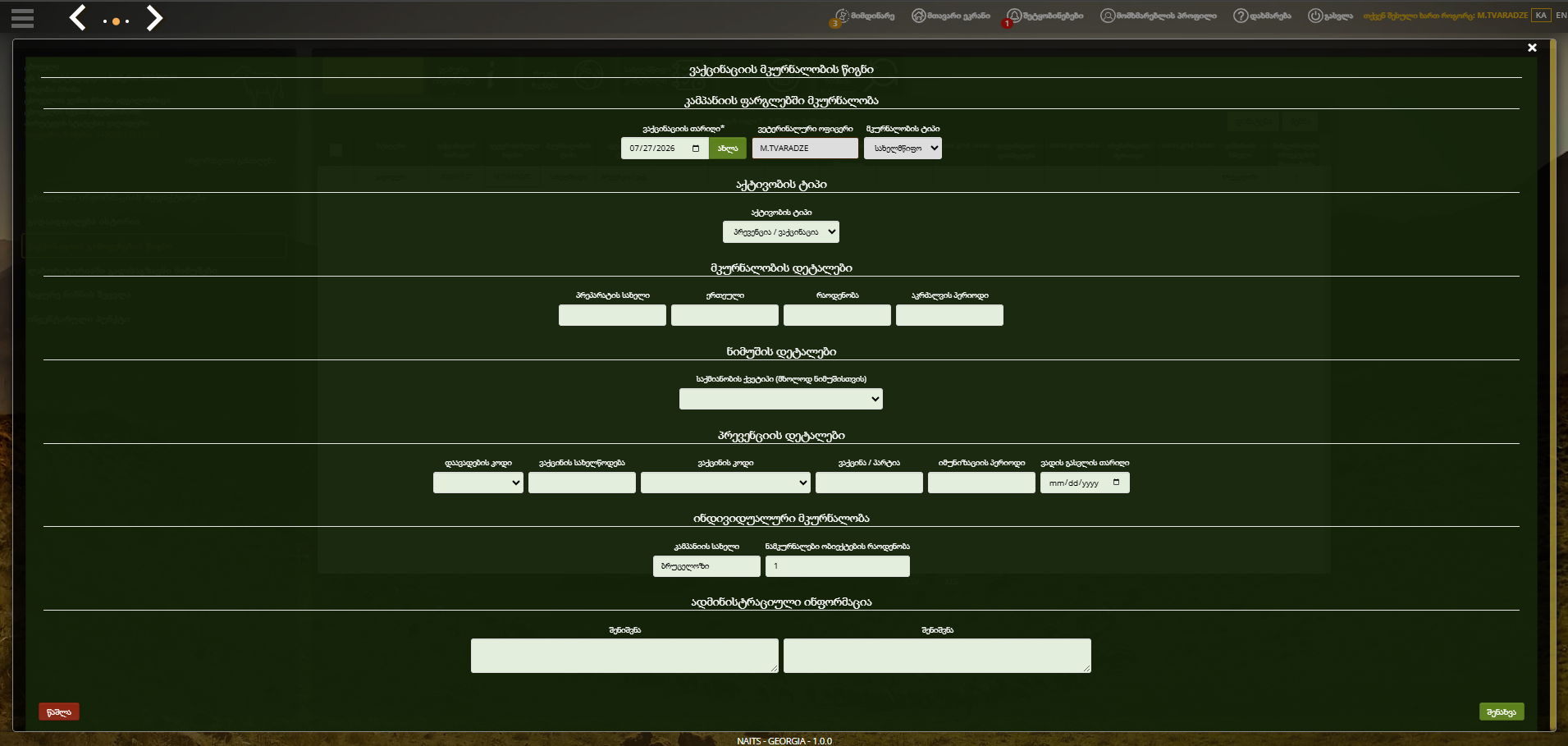The image size is (1568, 746).
Task: Open დაავადების კოდი dropdown
Action: click(x=478, y=483)
